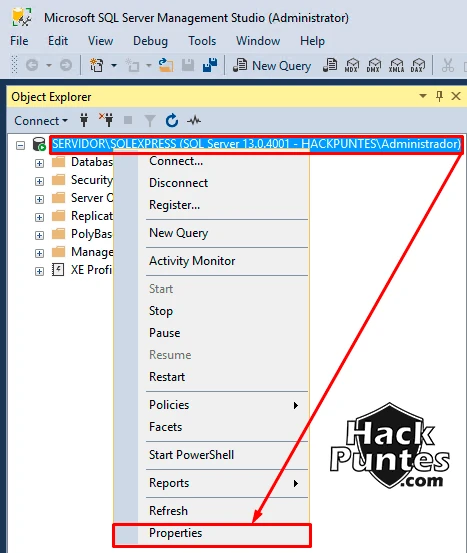The image size is (467, 553).
Task: Click the Add New Item toolbar icon
Action: point(133,66)
